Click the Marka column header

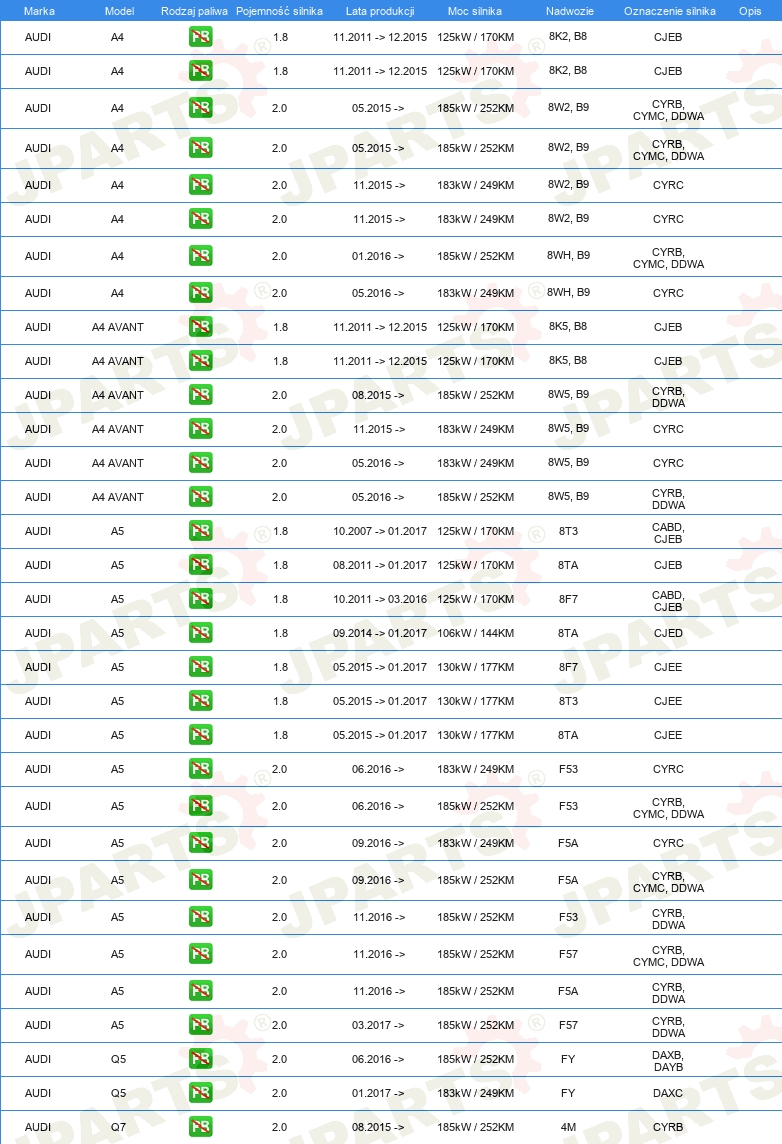tap(39, 11)
